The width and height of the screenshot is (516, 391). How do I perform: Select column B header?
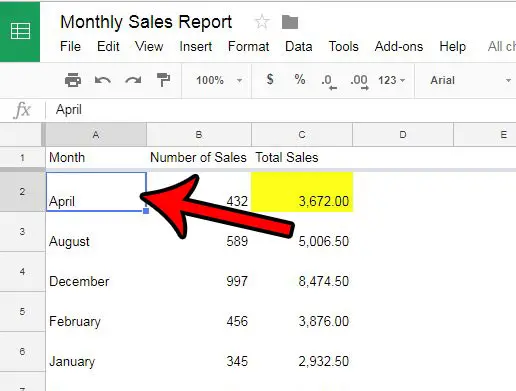coord(199,135)
